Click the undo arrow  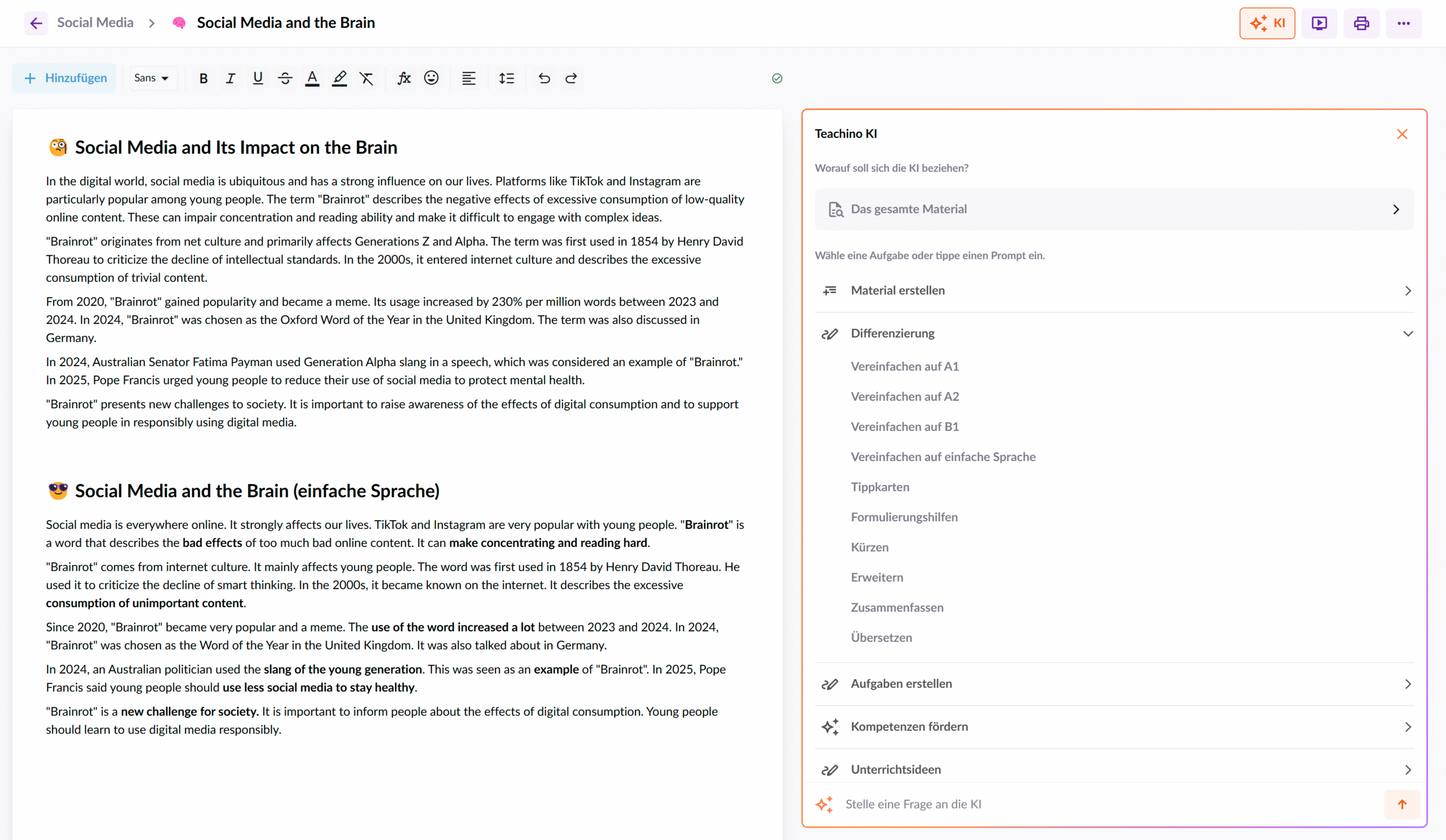coord(544,79)
